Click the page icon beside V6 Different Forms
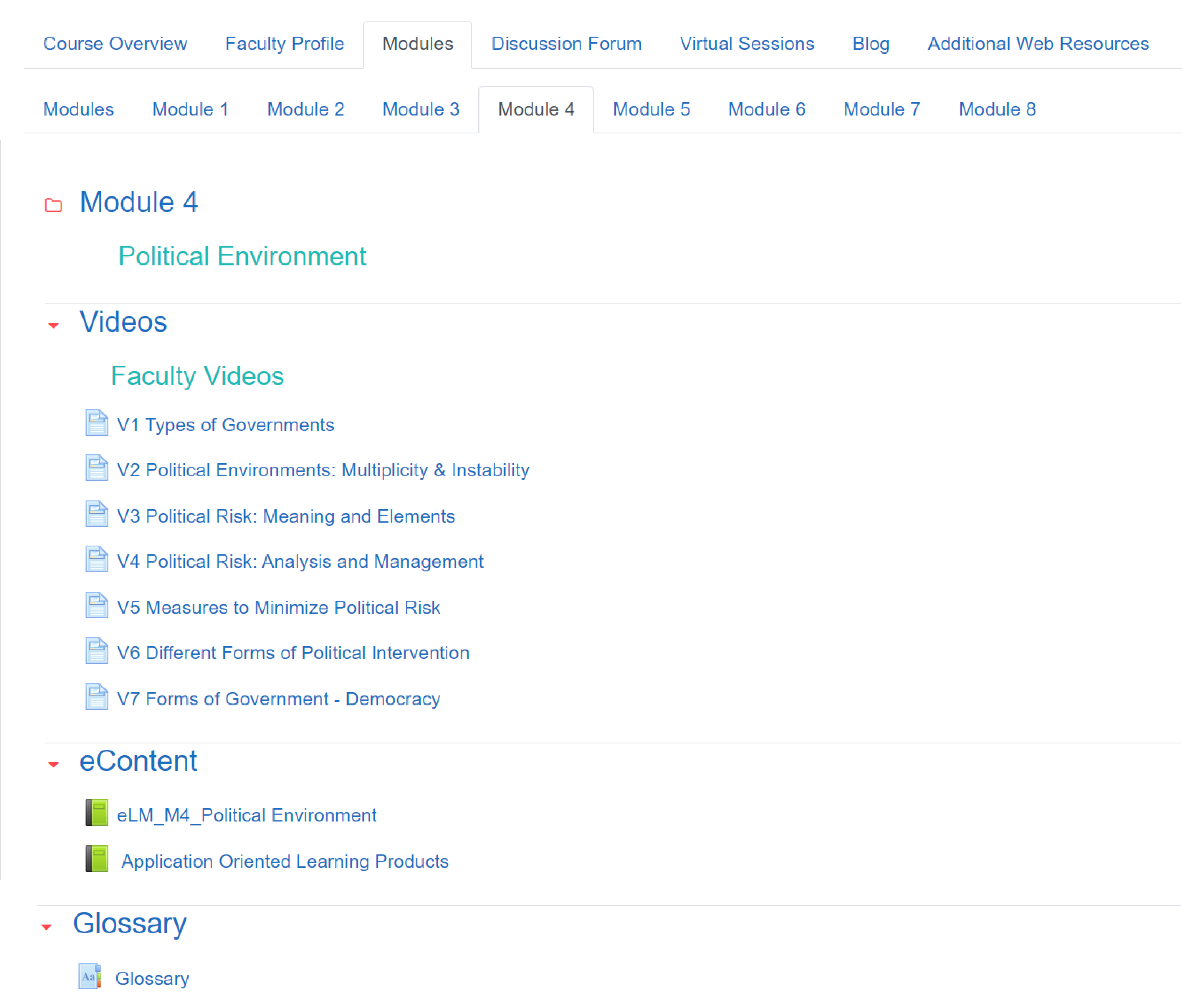 [x=97, y=650]
